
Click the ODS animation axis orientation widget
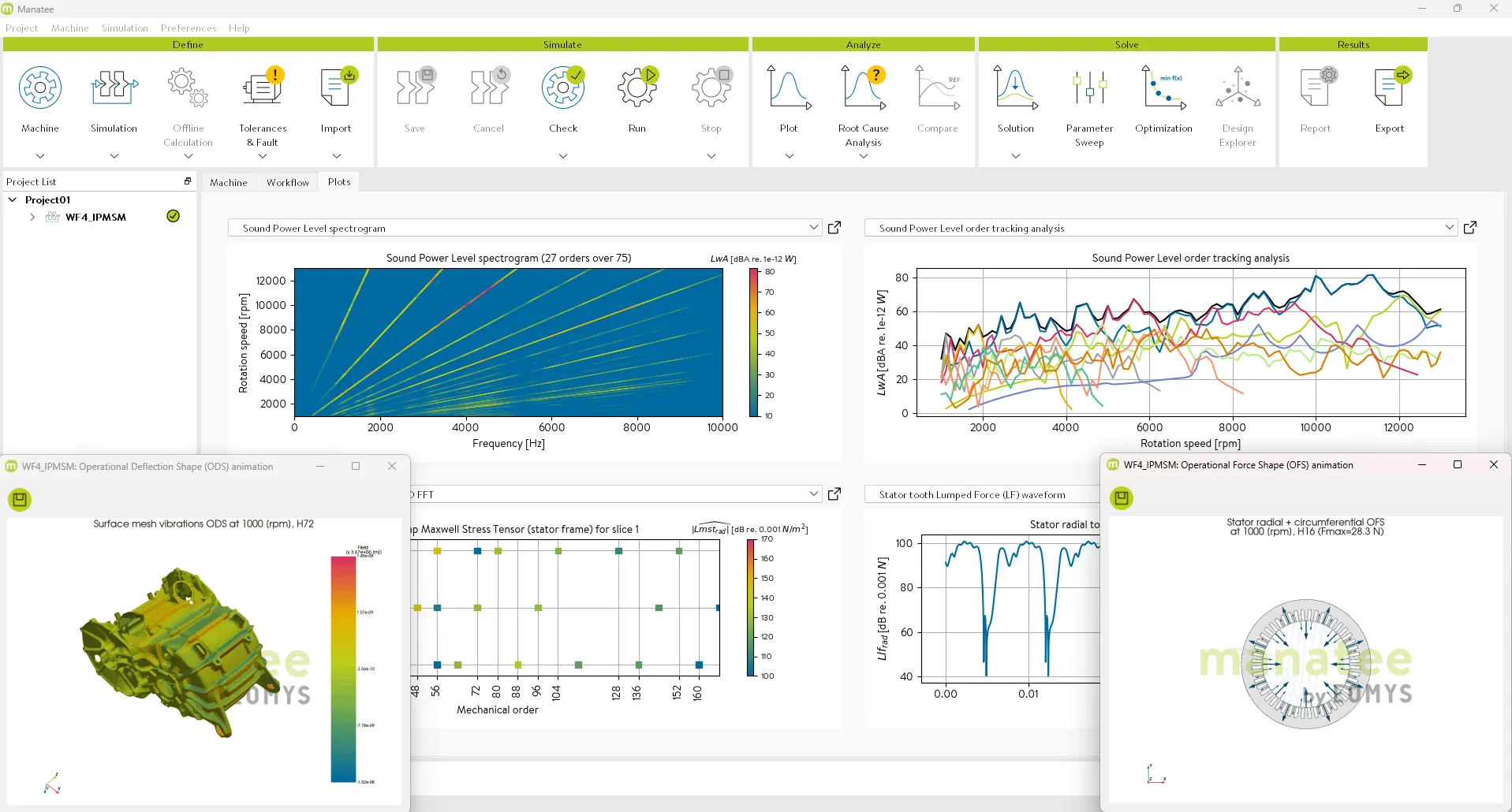coord(52,783)
